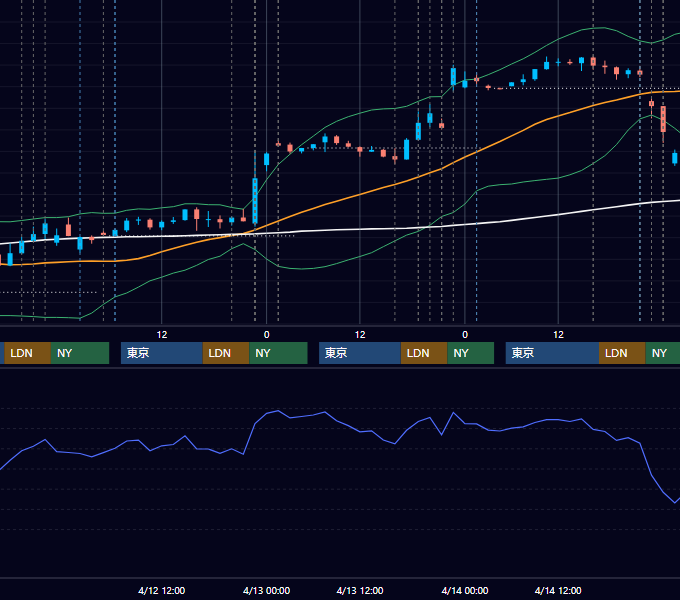Click the 4/13 12:00 date label
The image size is (680, 600).
click(x=360, y=590)
